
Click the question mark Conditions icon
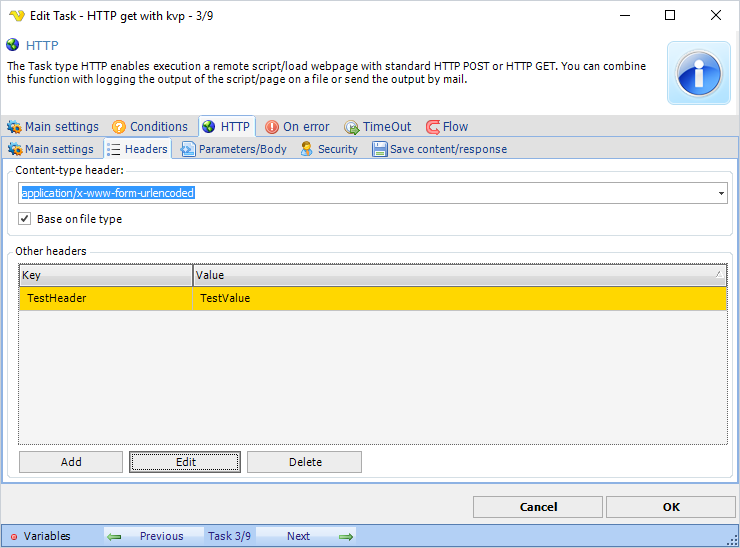119,127
